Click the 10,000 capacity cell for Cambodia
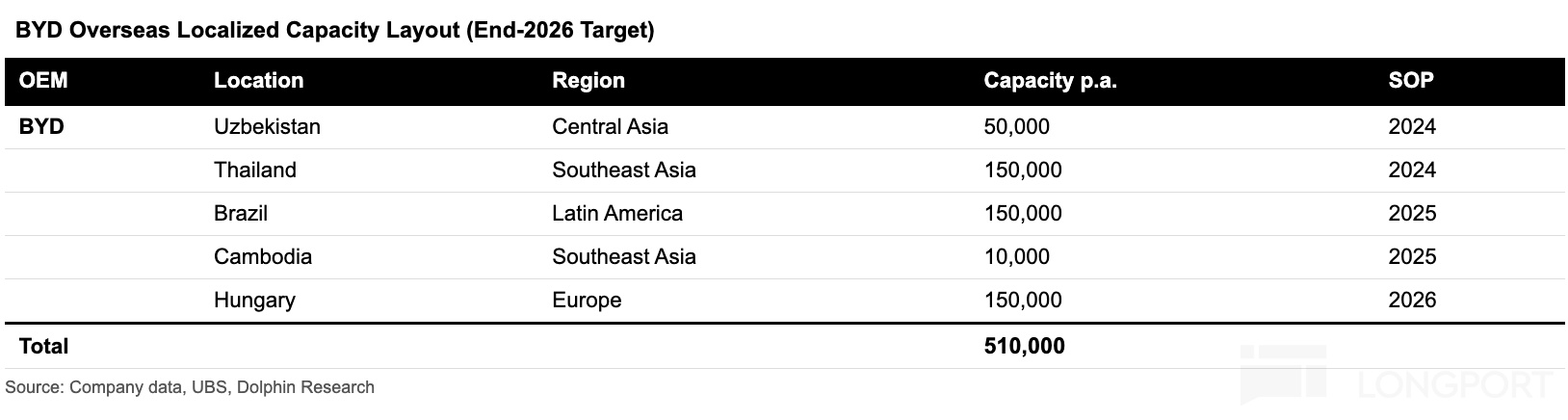The width and height of the screenshot is (1568, 420). click(x=1016, y=257)
